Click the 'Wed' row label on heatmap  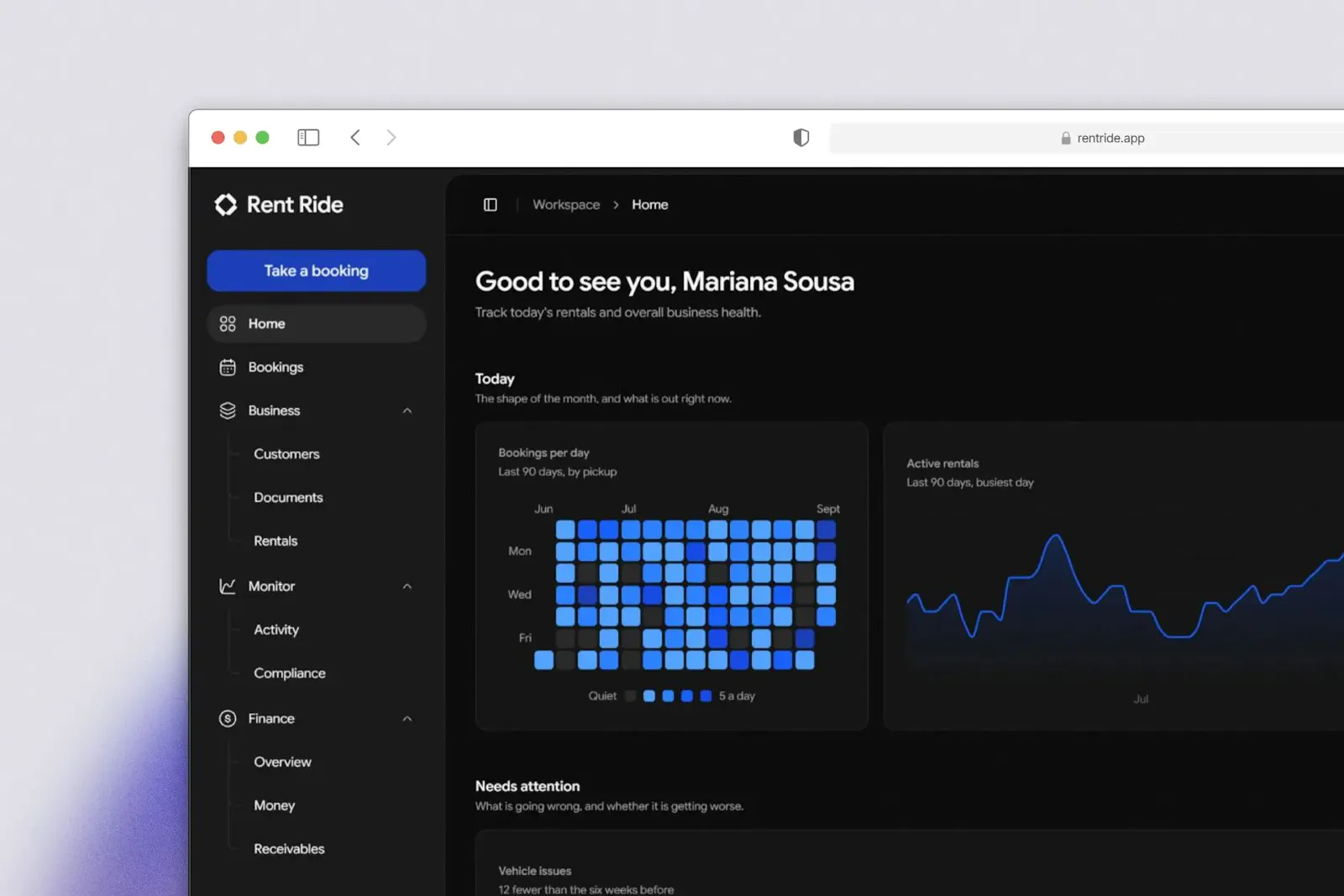(x=520, y=595)
